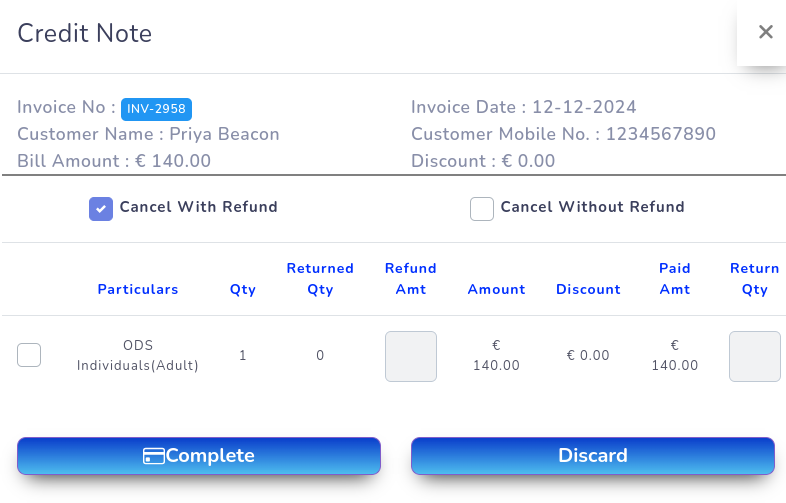Click the Customer Name Priya Beacon text
Viewport: 786px width, 503px height.
point(148,134)
